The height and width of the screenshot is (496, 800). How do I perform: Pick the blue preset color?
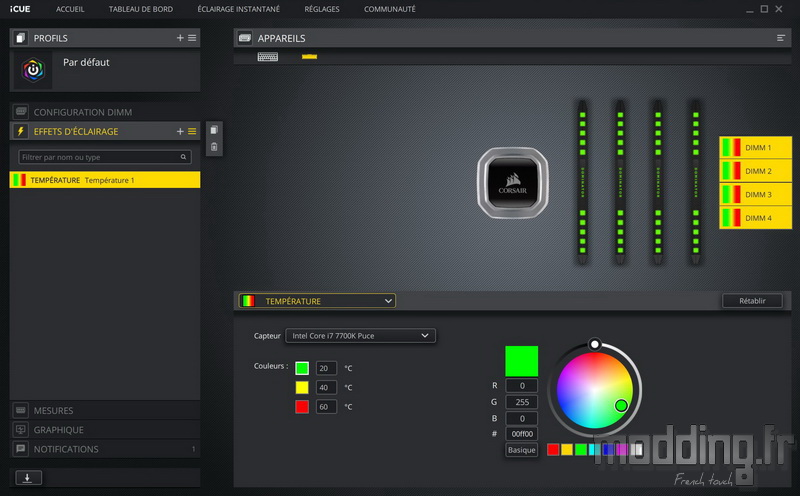(x=608, y=450)
